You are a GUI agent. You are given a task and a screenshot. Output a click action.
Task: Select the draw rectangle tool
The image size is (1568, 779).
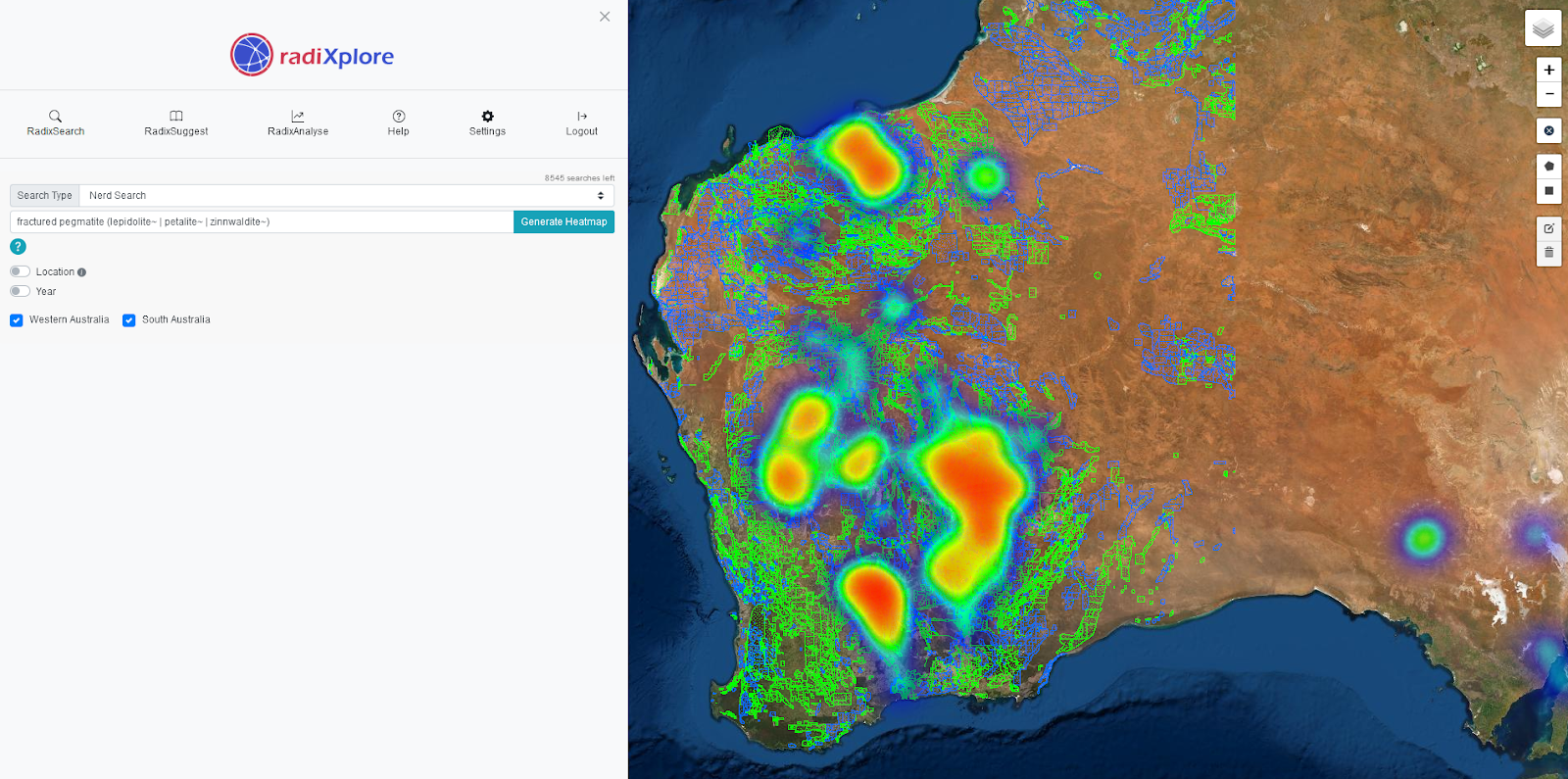1548,191
